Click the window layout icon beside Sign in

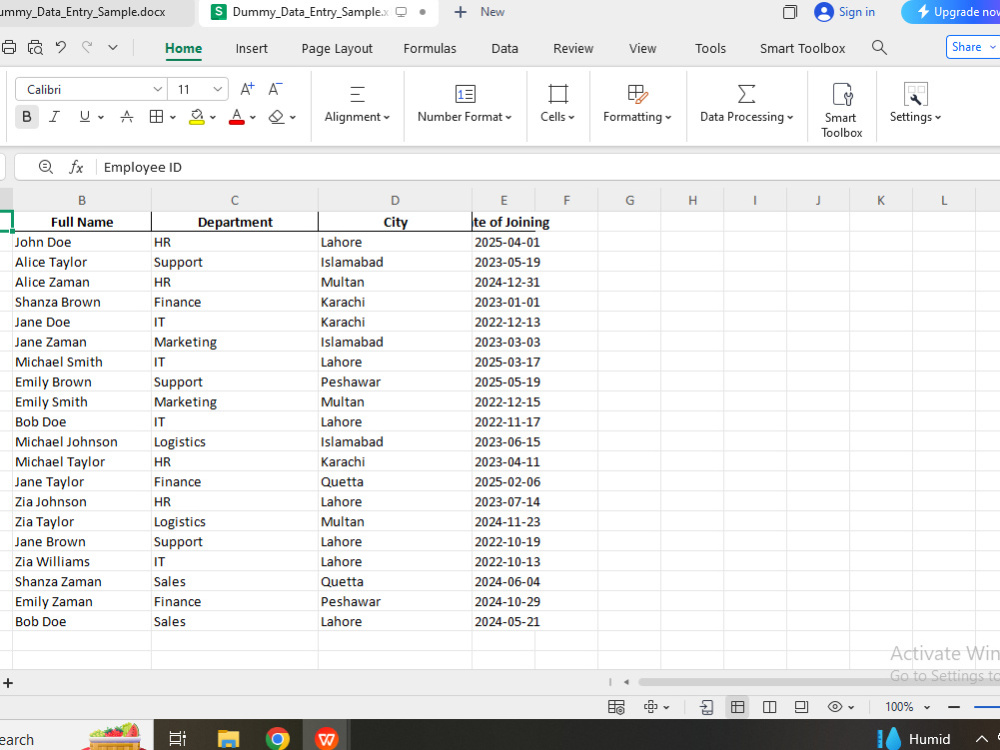[x=790, y=12]
